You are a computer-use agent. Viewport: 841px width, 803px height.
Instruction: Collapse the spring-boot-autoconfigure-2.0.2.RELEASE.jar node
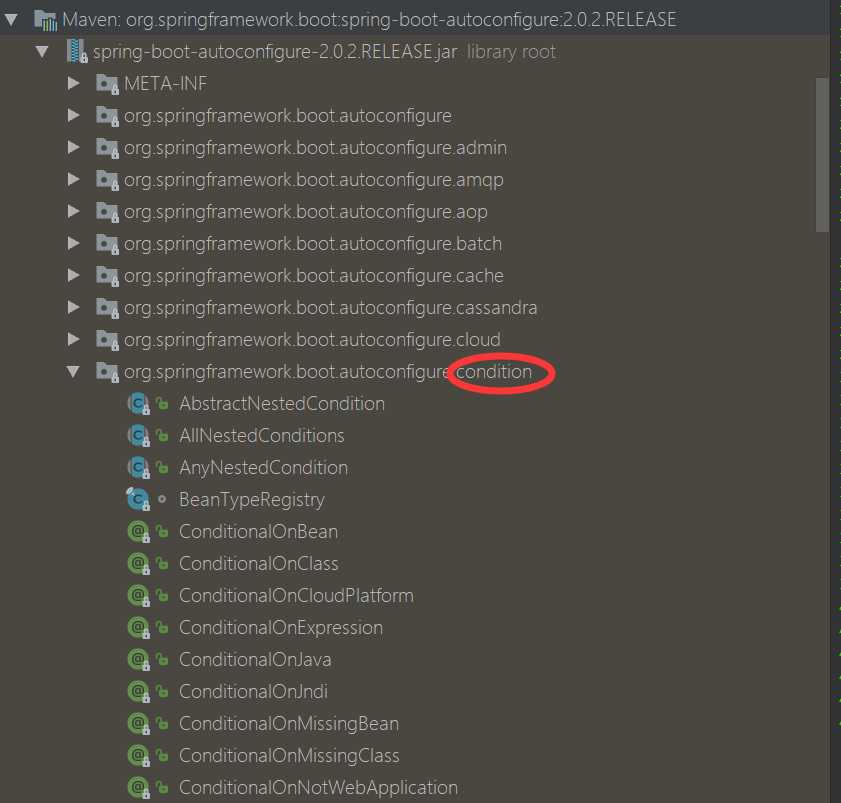[42, 52]
